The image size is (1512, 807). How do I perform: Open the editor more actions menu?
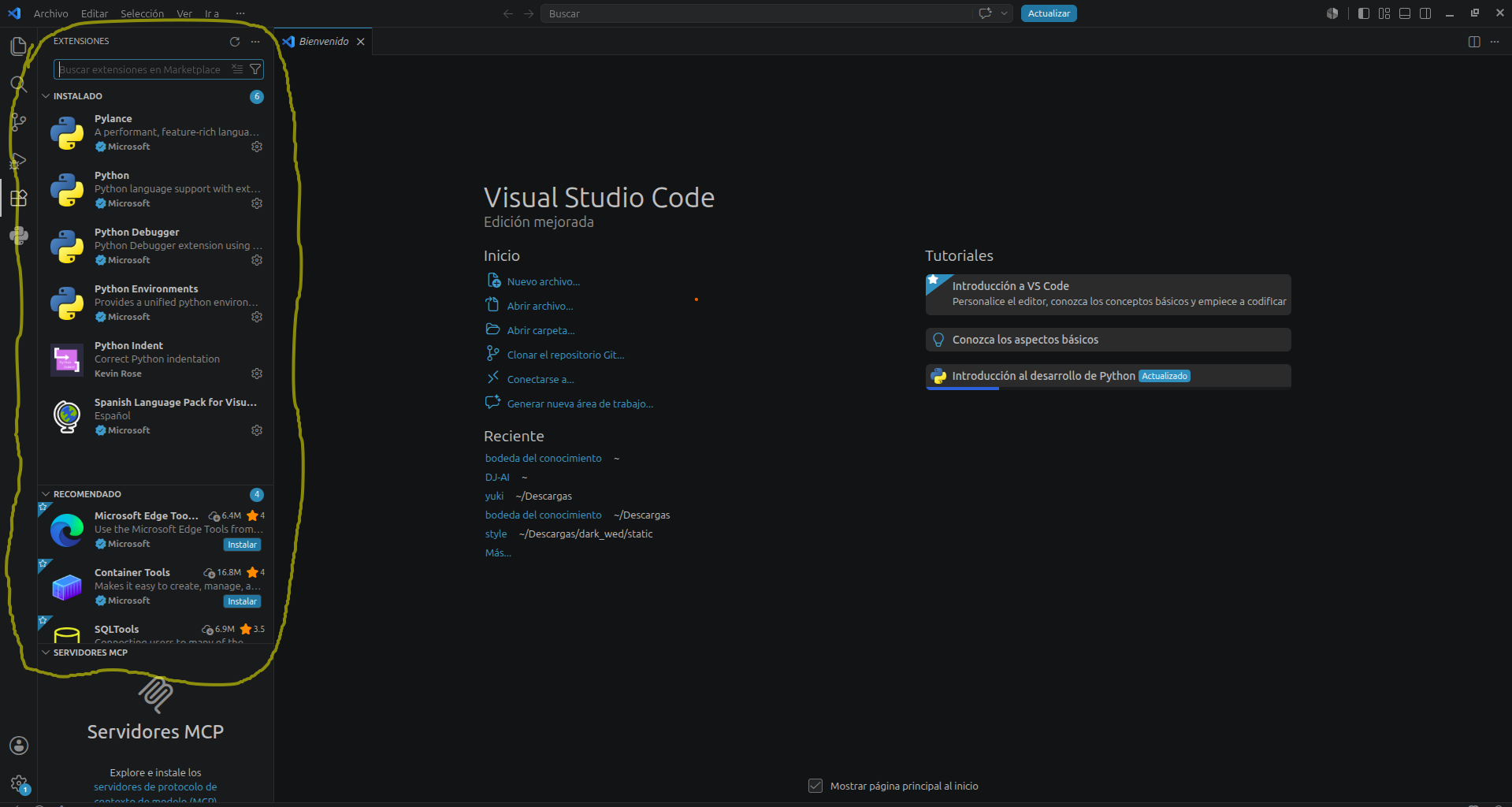tap(1495, 42)
